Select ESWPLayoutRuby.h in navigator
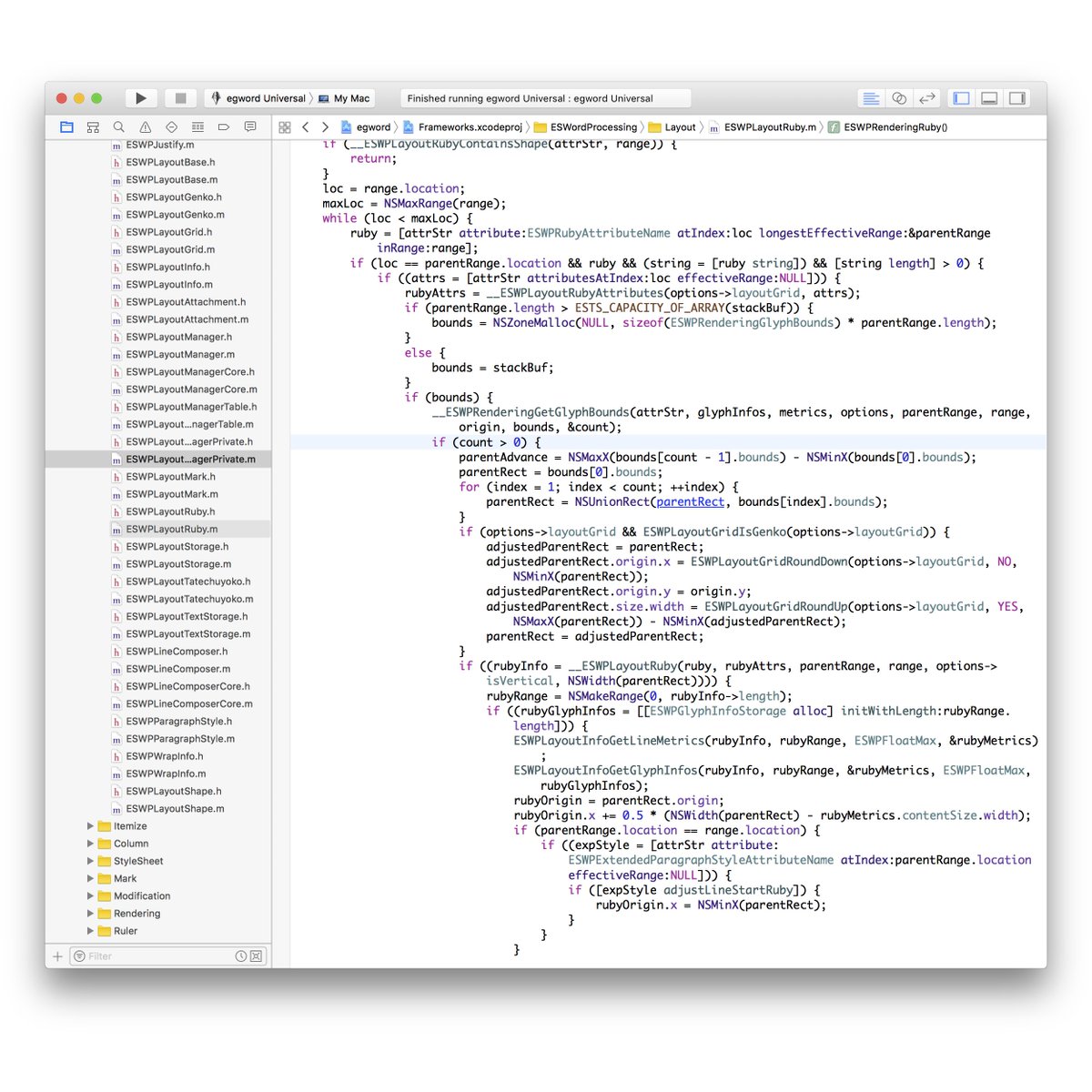This screenshot has height=1092, width=1092. [x=158, y=511]
